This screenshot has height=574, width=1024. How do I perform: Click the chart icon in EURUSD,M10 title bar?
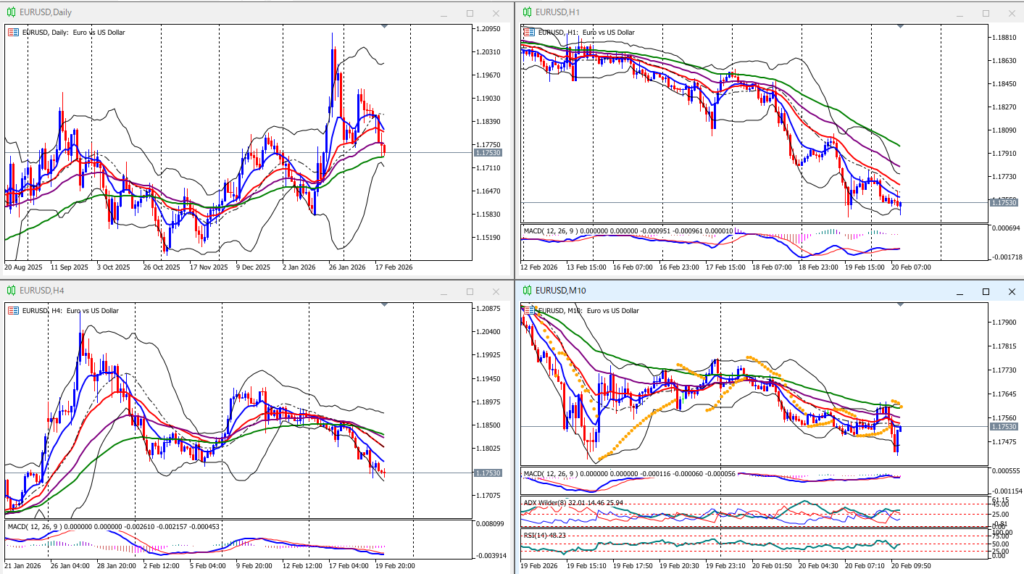pyautogui.click(x=525, y=291)
